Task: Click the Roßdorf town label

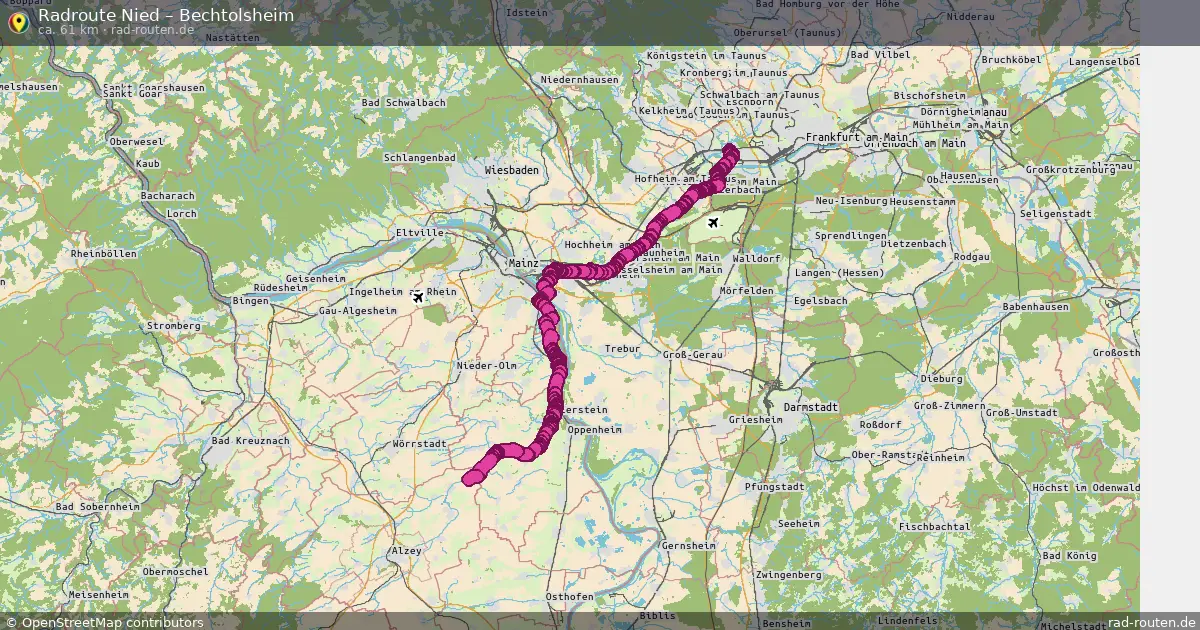Action: click(882, 424)
